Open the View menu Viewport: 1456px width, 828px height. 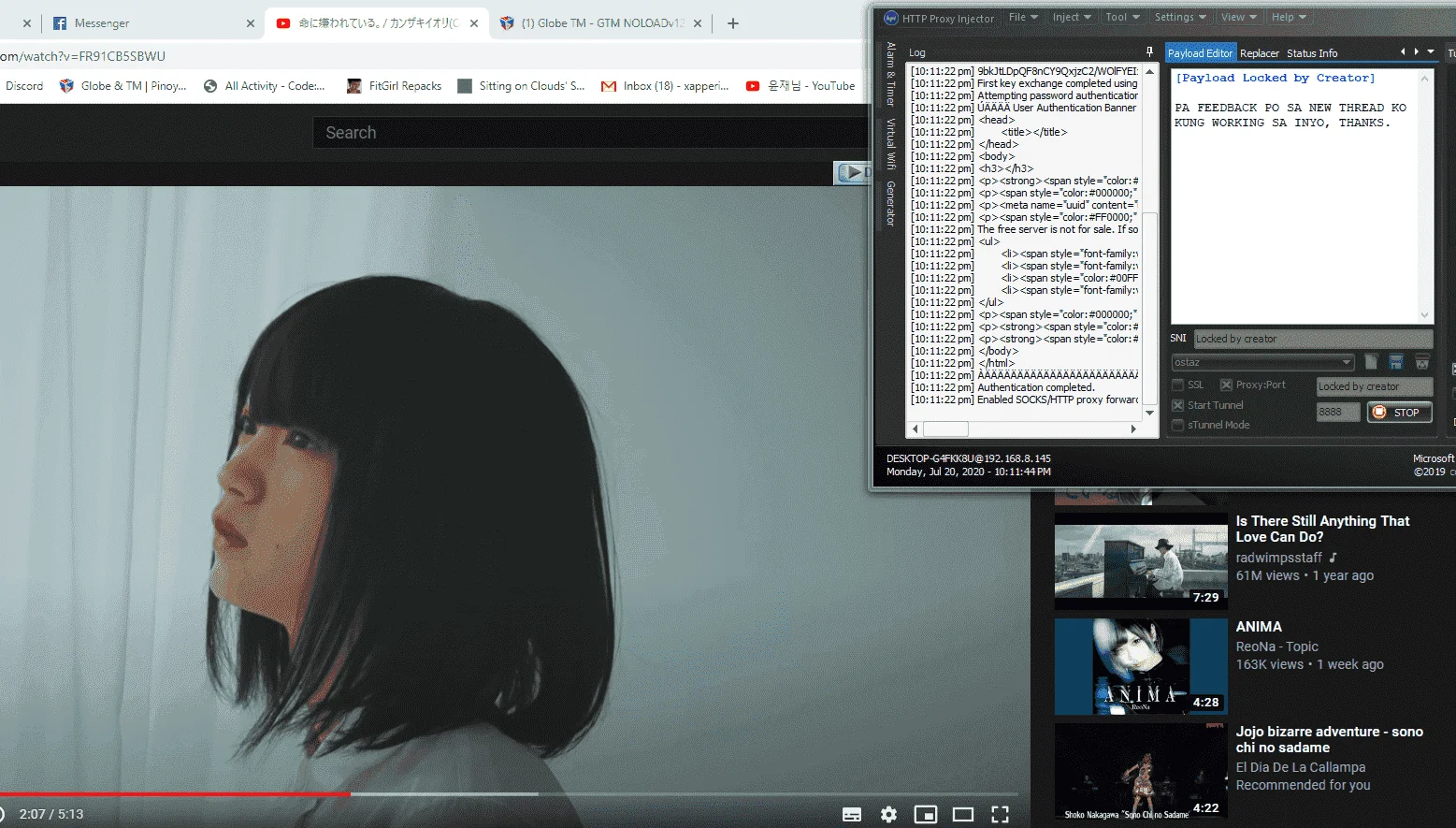[1238, 17]
